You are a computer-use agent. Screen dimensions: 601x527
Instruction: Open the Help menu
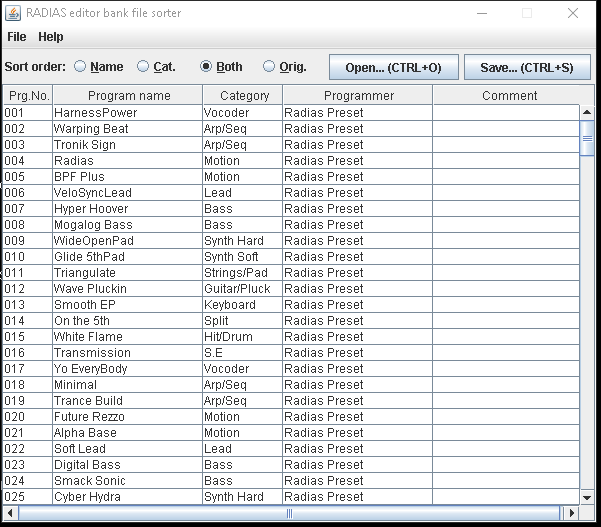[x=51, y=37]
